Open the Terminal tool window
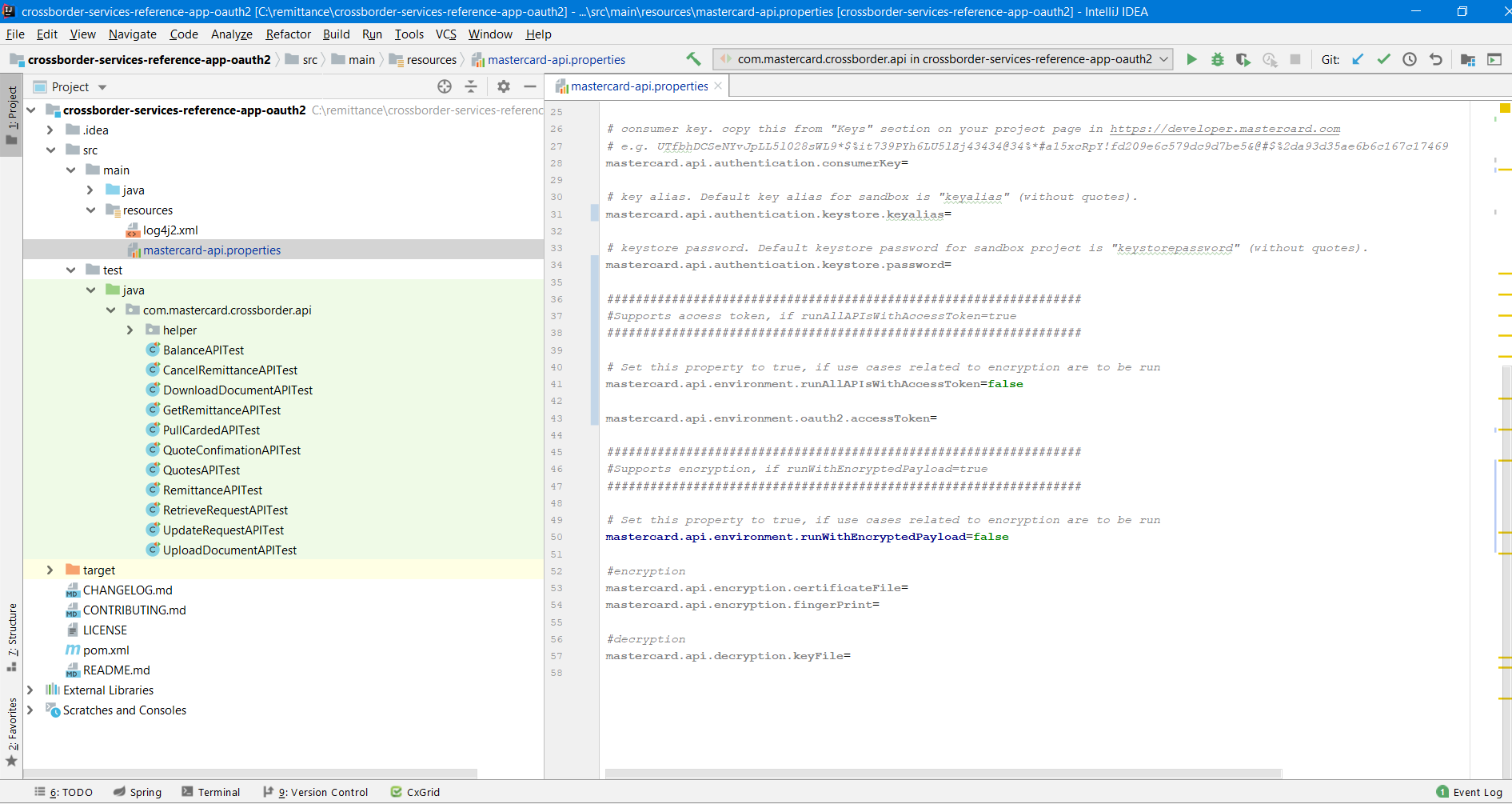This screenshot has width=1512, height=804. (211, 792)
